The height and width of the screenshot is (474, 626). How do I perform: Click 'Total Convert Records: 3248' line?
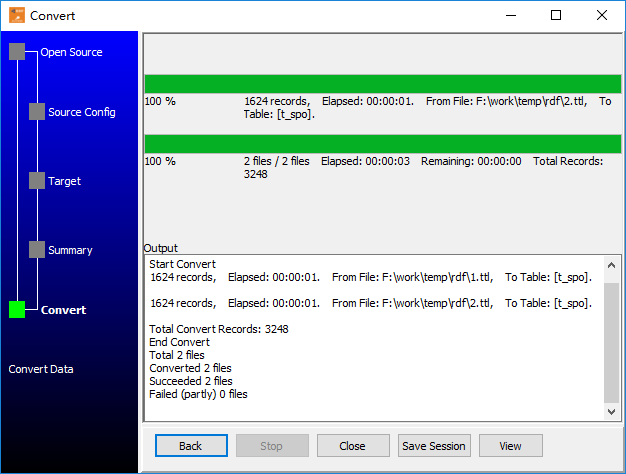pos(219,329)
